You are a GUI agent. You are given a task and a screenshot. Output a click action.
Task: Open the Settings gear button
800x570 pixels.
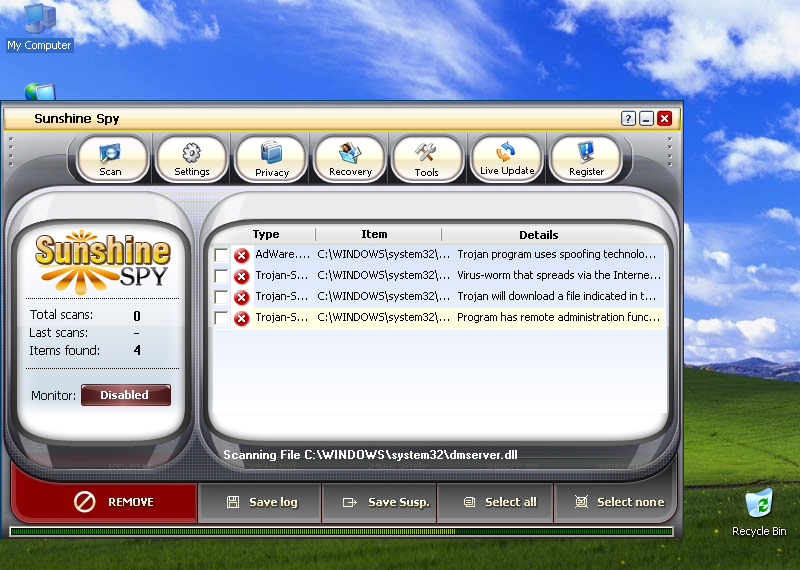(192, 159)
